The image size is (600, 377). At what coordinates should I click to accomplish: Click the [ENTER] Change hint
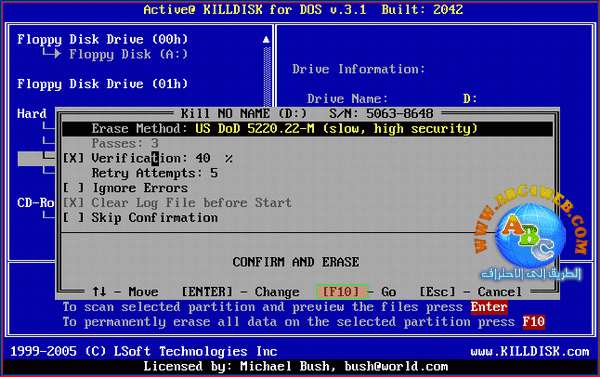coord(240,292)
